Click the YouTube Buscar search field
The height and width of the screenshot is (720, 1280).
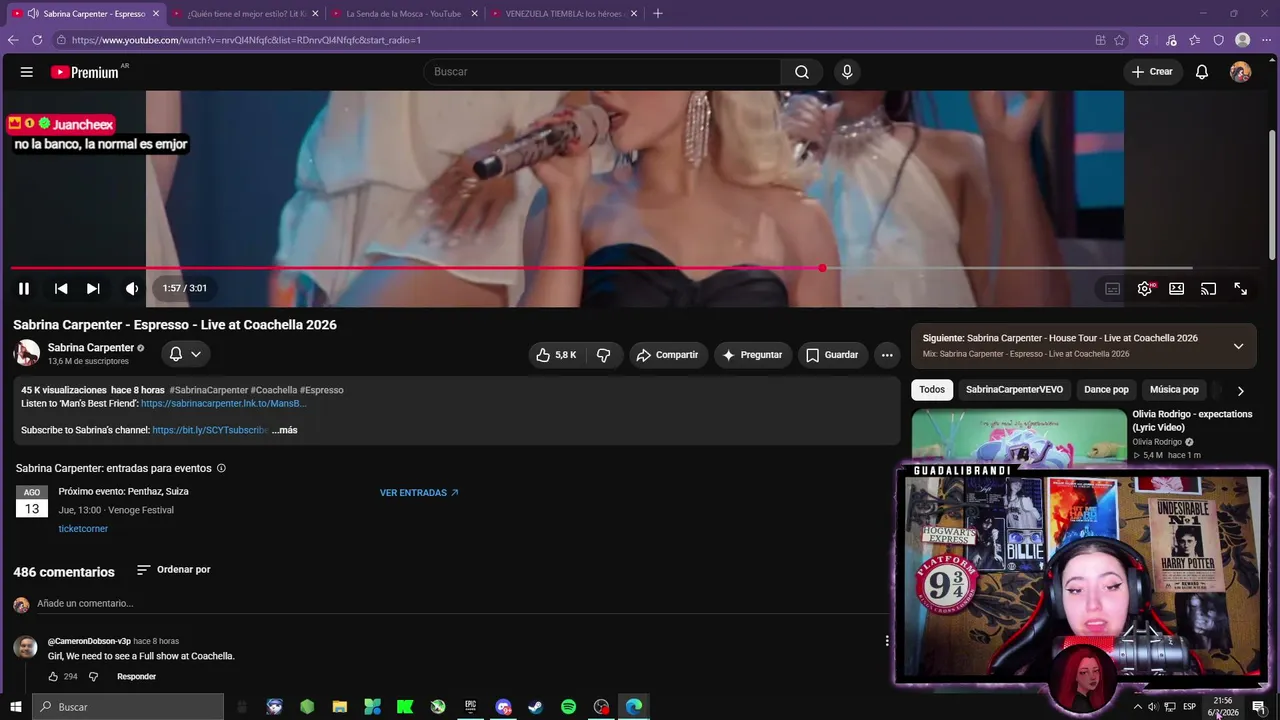pyautogui.click(x=603, y=72)
